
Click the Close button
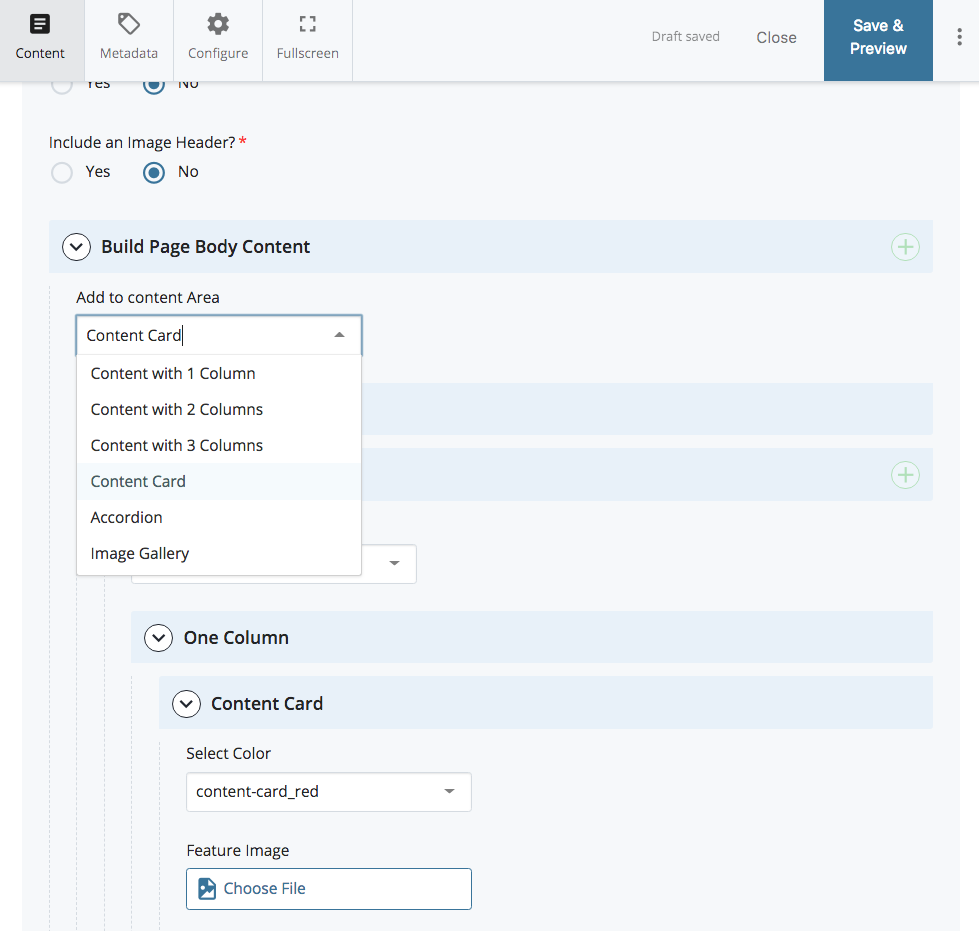tap(776, 38)
